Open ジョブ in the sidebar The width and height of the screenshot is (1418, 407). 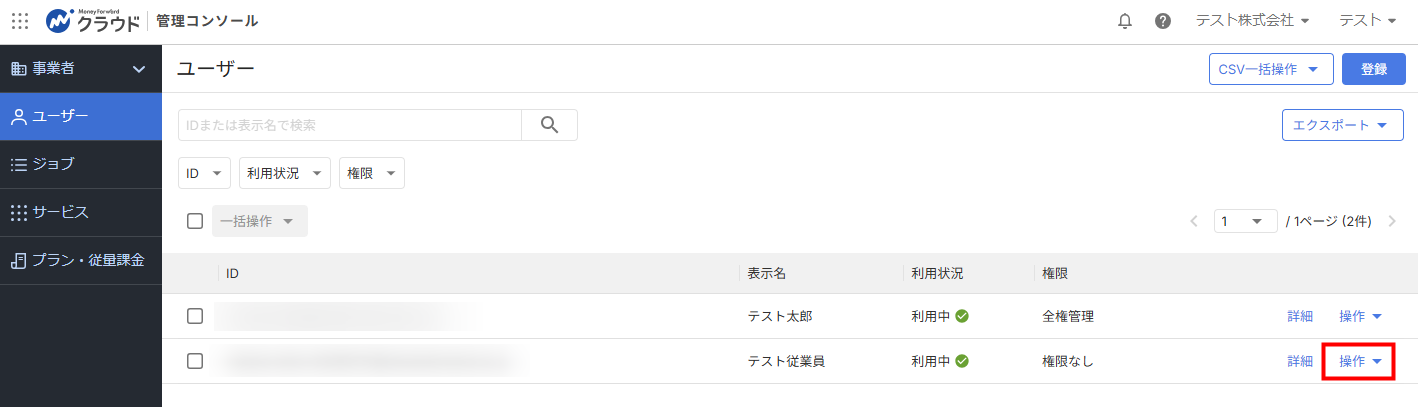click(81, 164)
